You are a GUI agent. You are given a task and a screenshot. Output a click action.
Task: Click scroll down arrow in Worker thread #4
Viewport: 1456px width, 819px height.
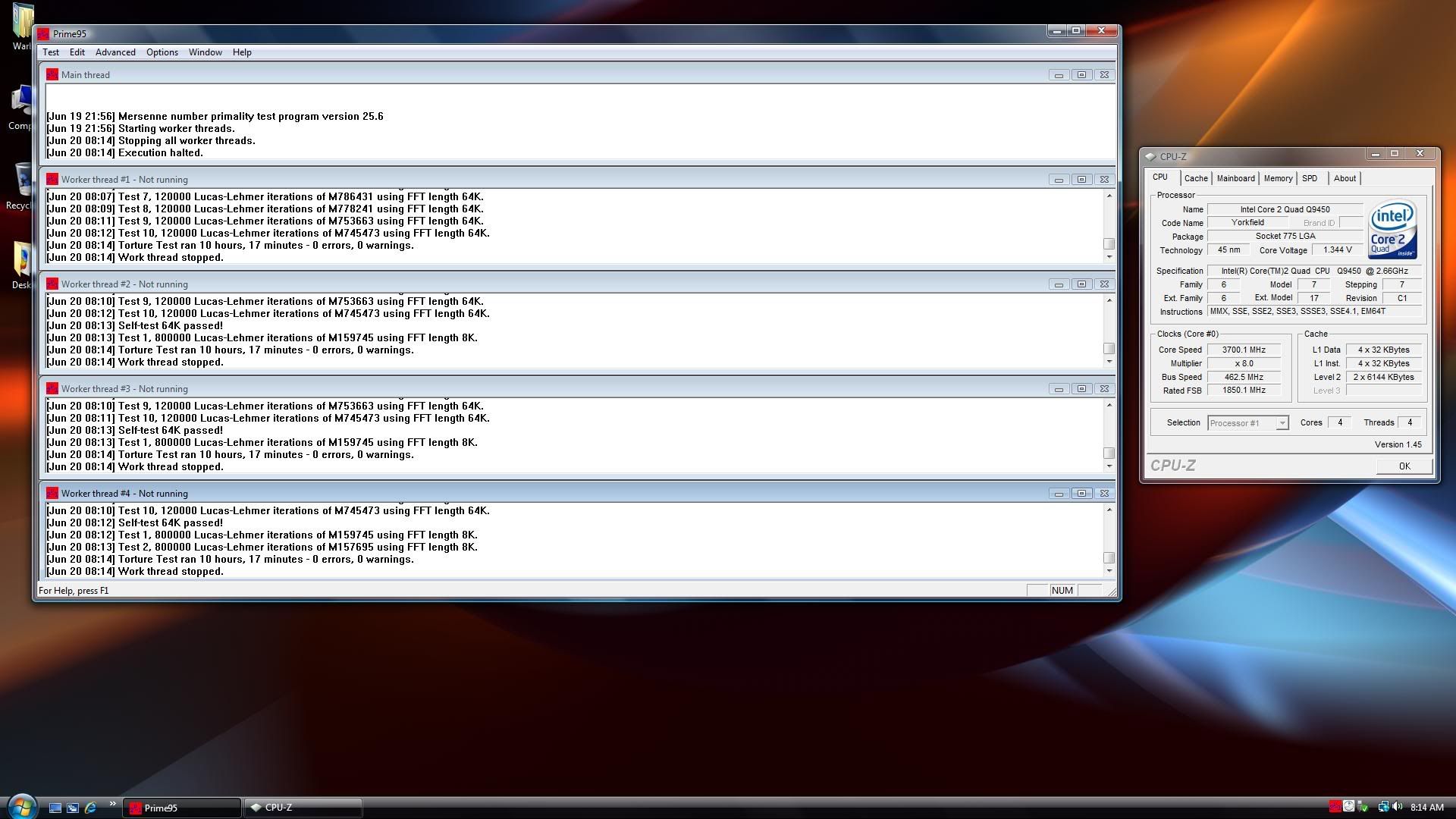(x=1109, y=571)
